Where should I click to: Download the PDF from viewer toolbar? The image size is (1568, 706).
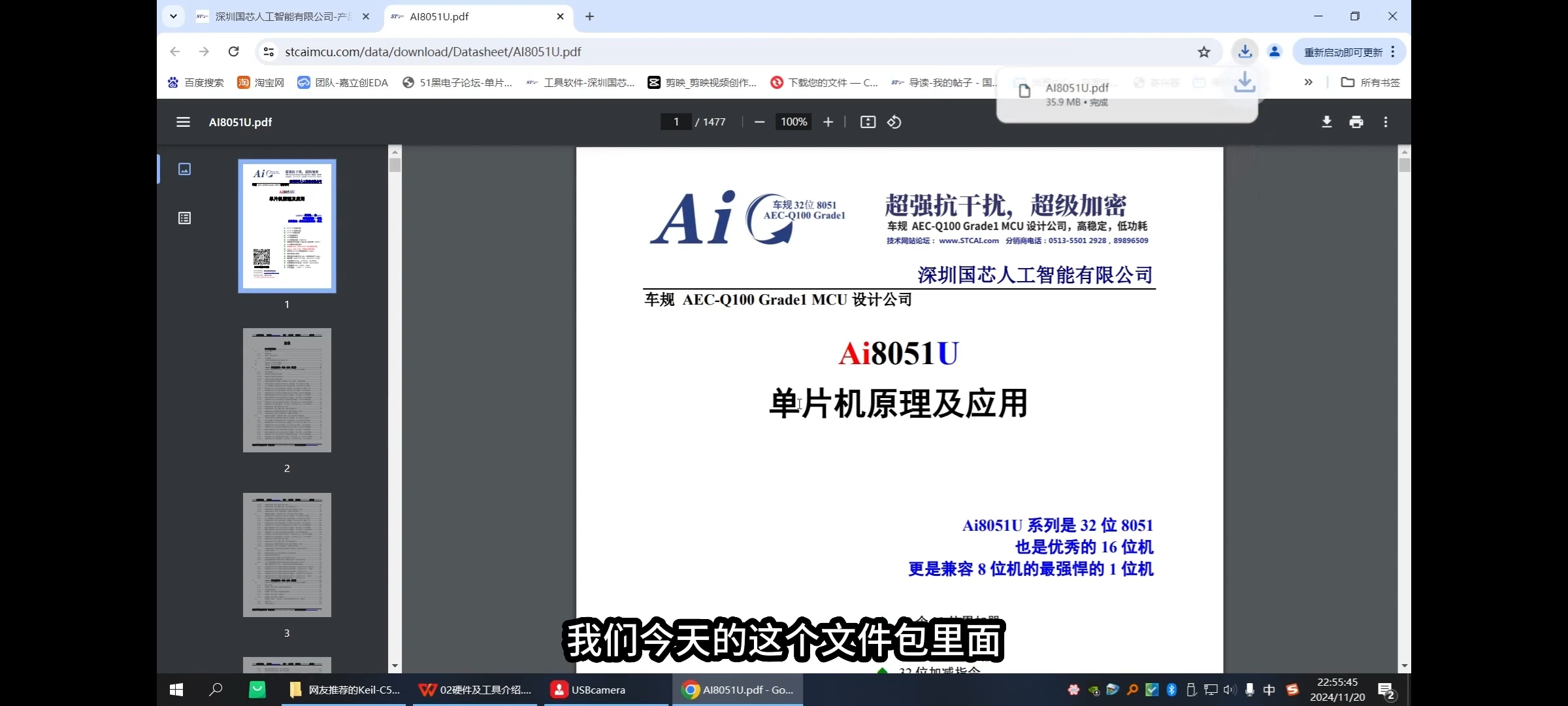pos(1327,122)
